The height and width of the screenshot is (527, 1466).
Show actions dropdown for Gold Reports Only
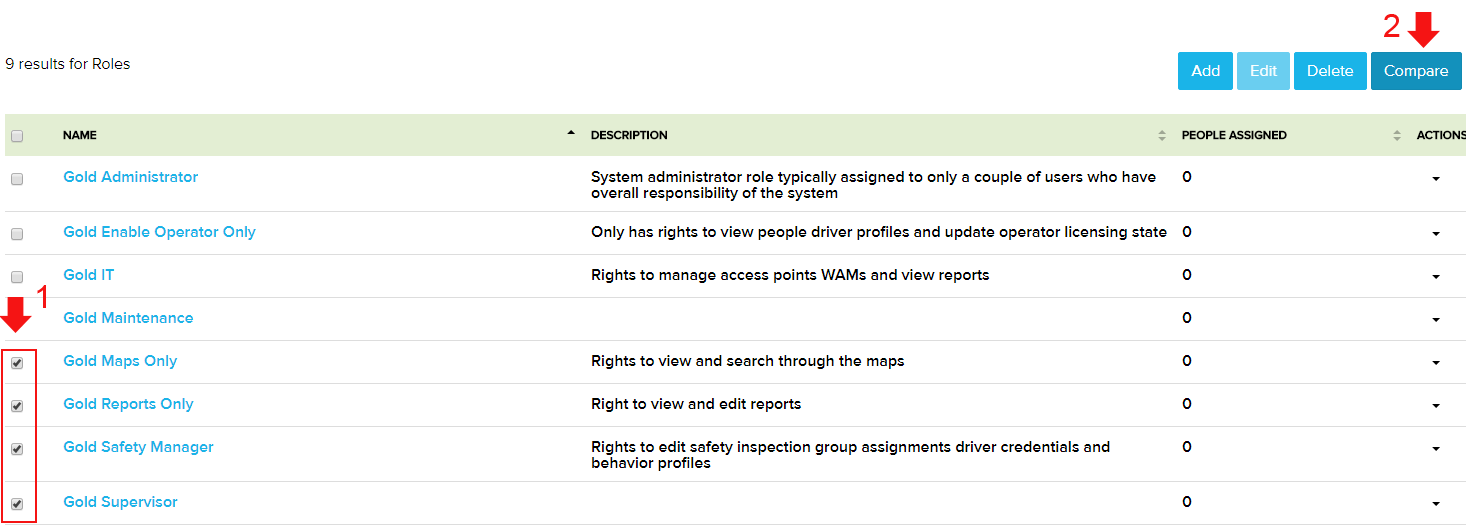tap(1436, 406)
